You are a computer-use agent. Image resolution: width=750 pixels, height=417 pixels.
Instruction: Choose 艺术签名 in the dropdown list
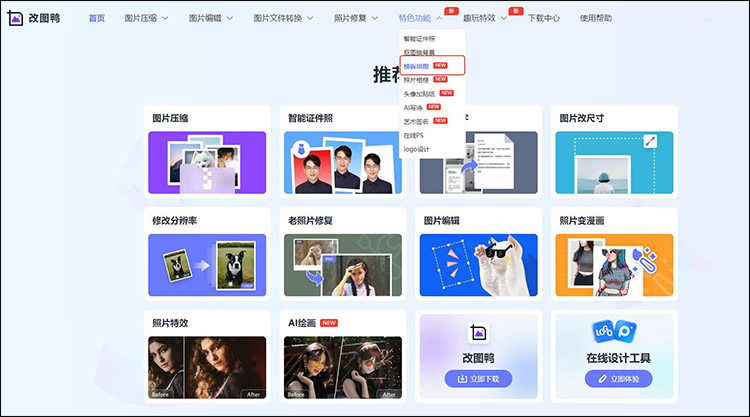click(x=416, y=121)
